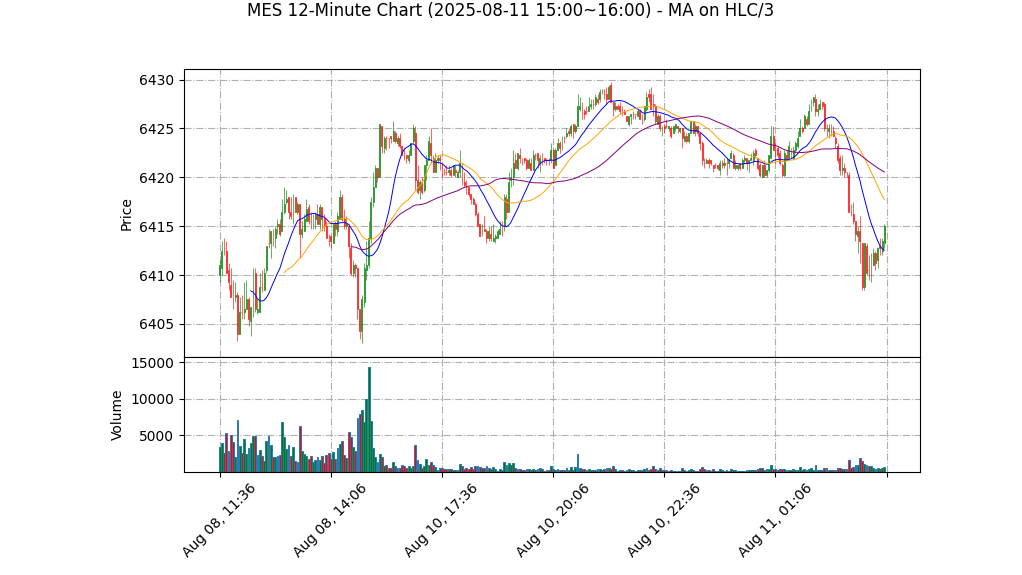
Task: Click the 'Aug 10, 20:06' time label
Action: click(552, 520)
